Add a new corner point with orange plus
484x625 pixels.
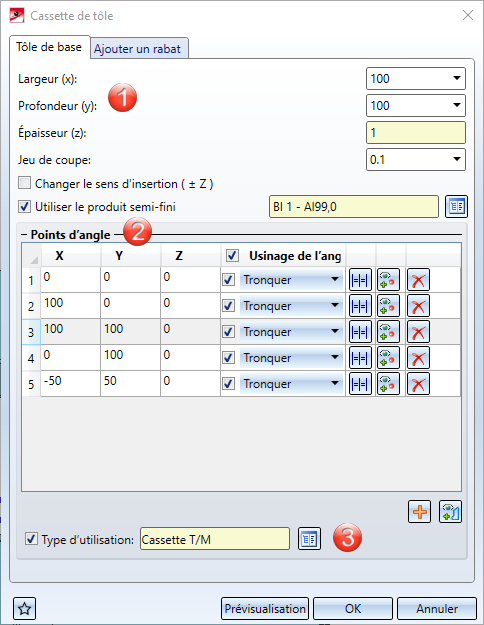click(x=419, y=511)
